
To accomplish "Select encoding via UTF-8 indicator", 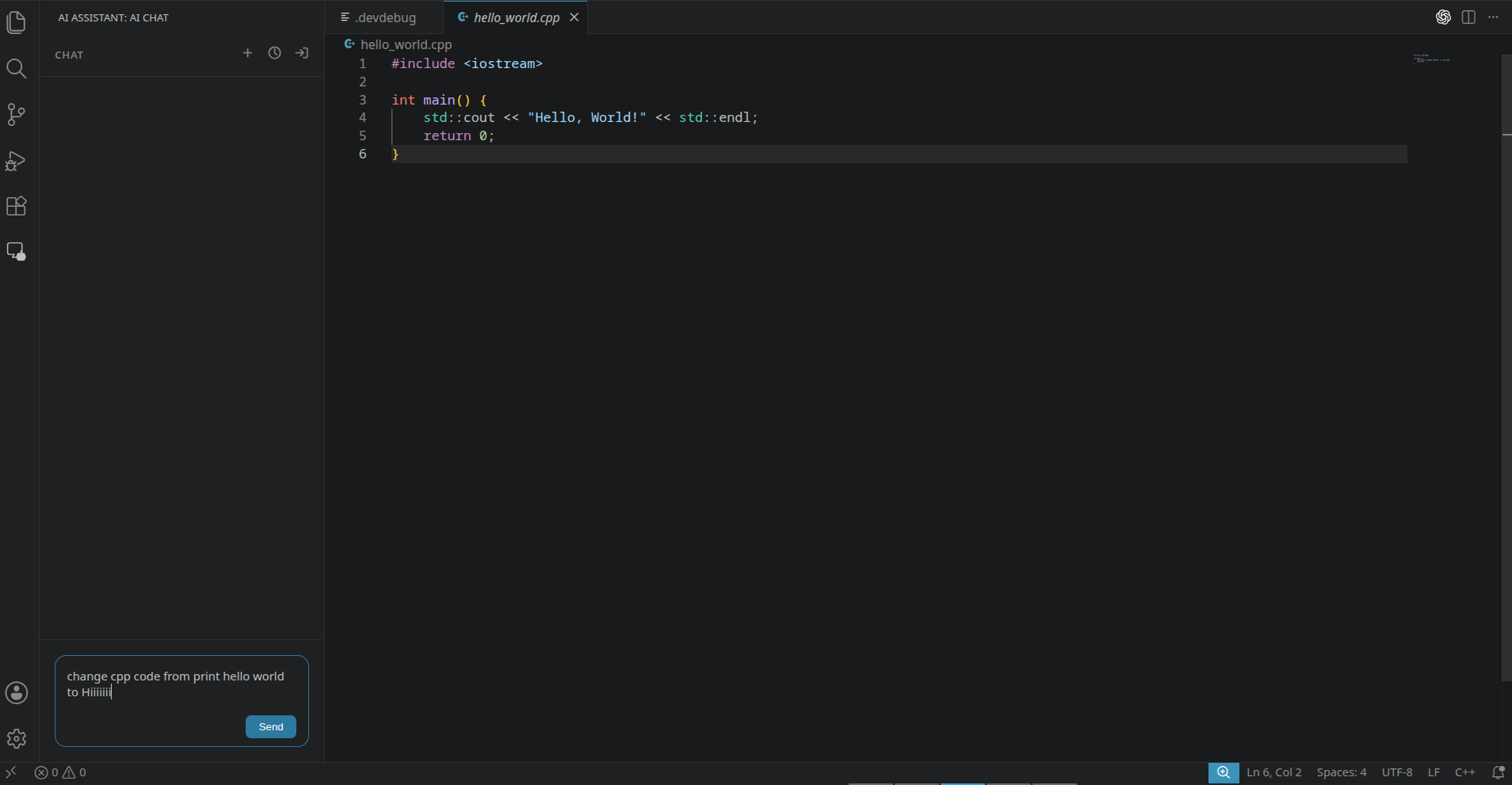I will (x=1397, y=772).
